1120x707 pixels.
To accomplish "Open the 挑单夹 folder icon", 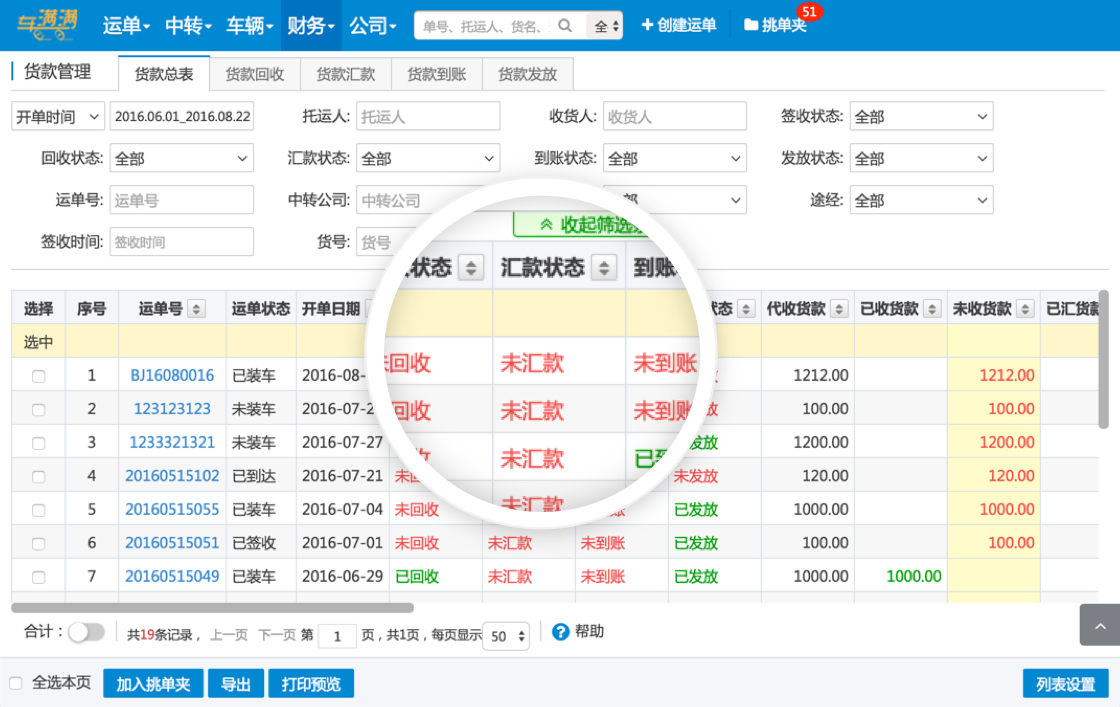I will coord(751,25).
